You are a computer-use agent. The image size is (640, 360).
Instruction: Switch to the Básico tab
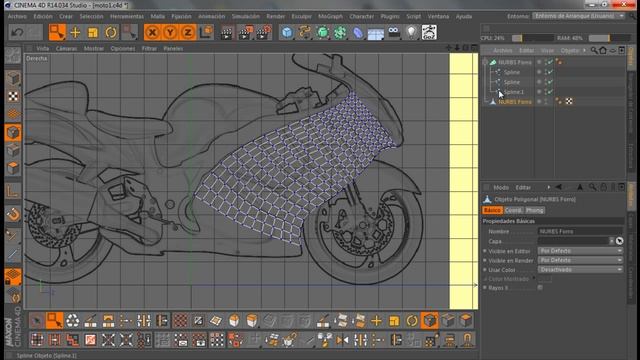click(x=492, y=210)
